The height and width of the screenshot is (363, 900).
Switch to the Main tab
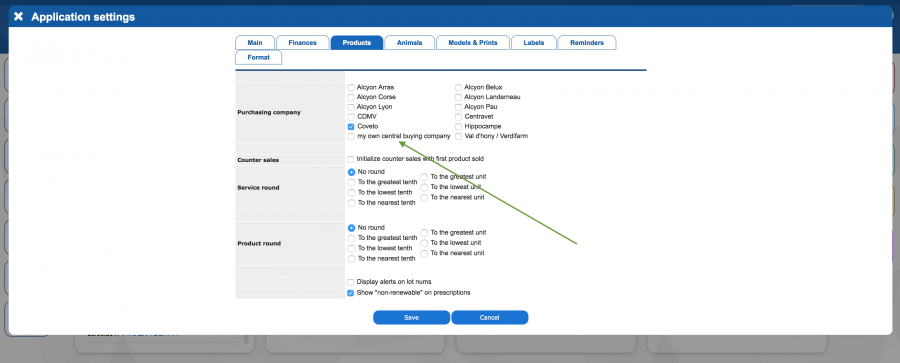pos(255,43)
